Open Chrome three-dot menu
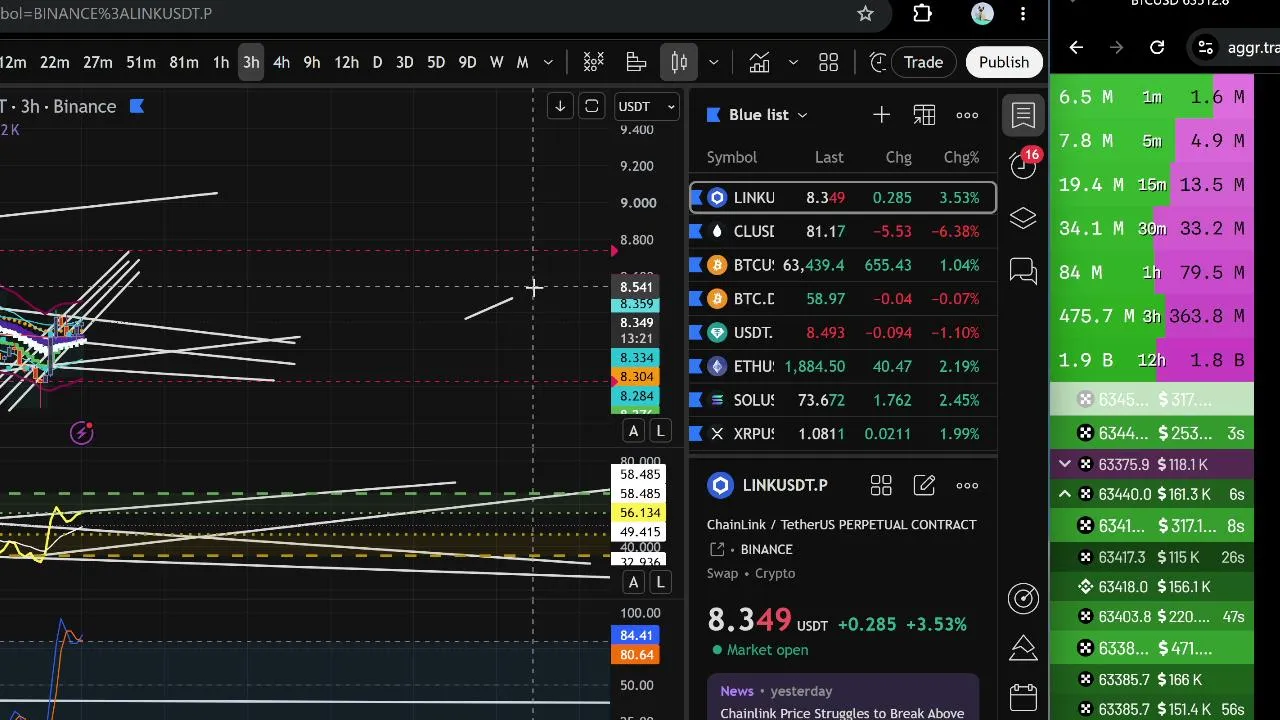 coord(1023,14)
